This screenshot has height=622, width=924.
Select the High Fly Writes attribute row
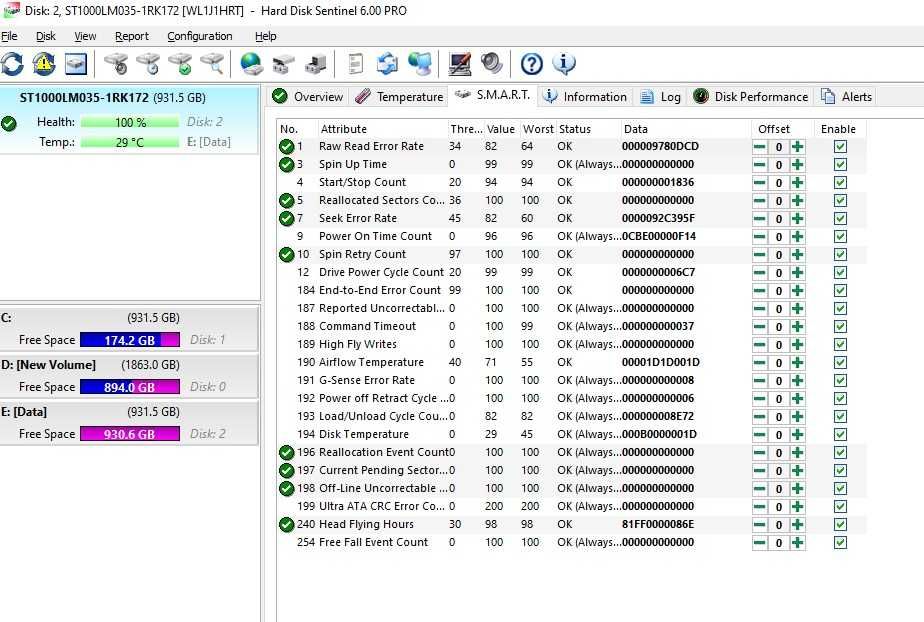coord(572,345)
